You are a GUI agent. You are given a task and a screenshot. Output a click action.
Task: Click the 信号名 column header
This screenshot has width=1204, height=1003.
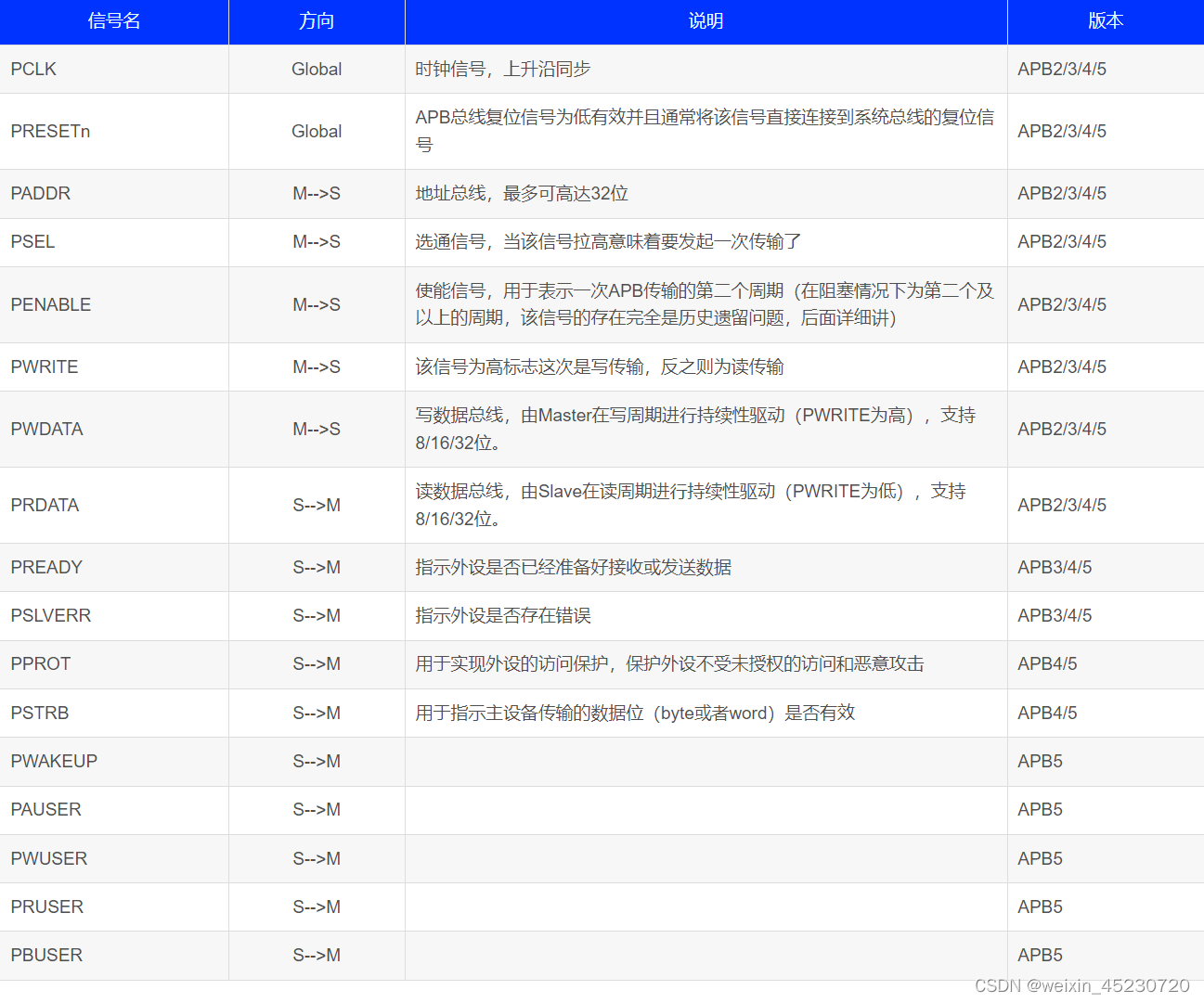pyautogui.click(x=113, y=20)
